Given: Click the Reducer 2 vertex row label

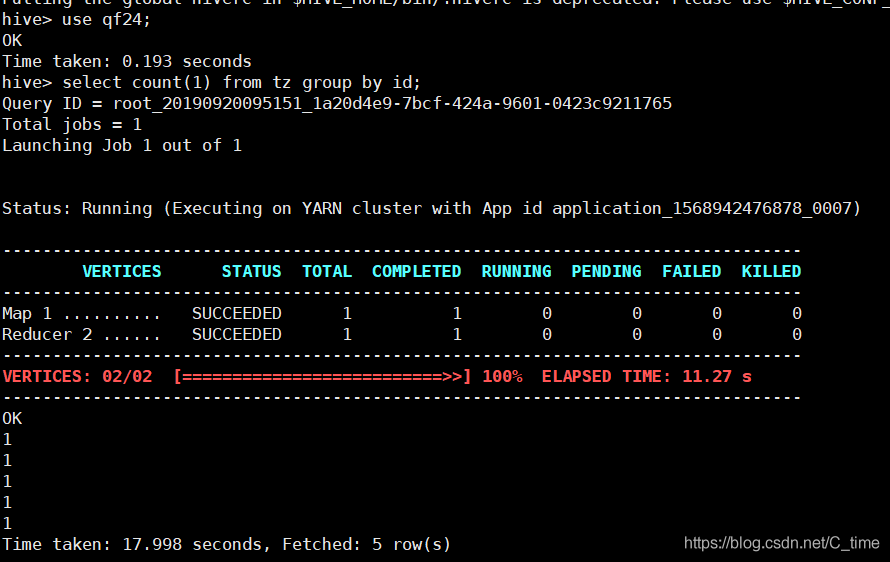Looking at the screenshot, I should click(47, 334).
